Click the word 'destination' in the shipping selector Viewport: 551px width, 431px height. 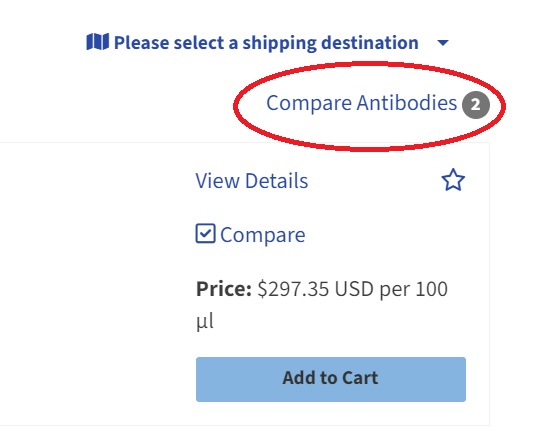tap(370, 43)
